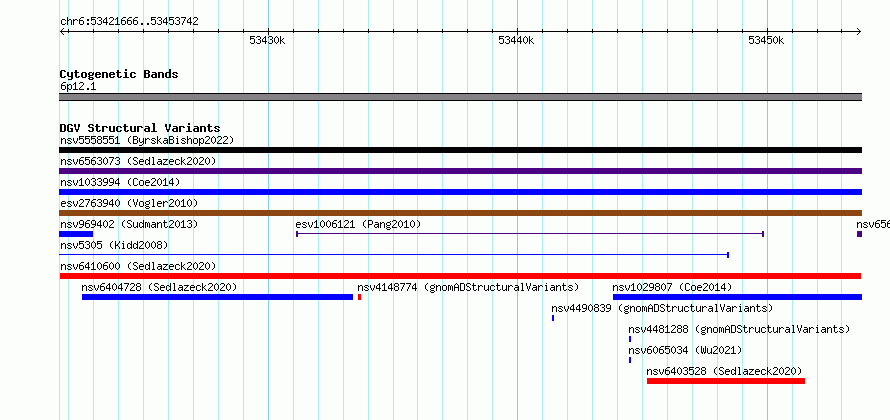
Task: Click the esv2763940 brown variant bar
Action: [x=460, y=213]
